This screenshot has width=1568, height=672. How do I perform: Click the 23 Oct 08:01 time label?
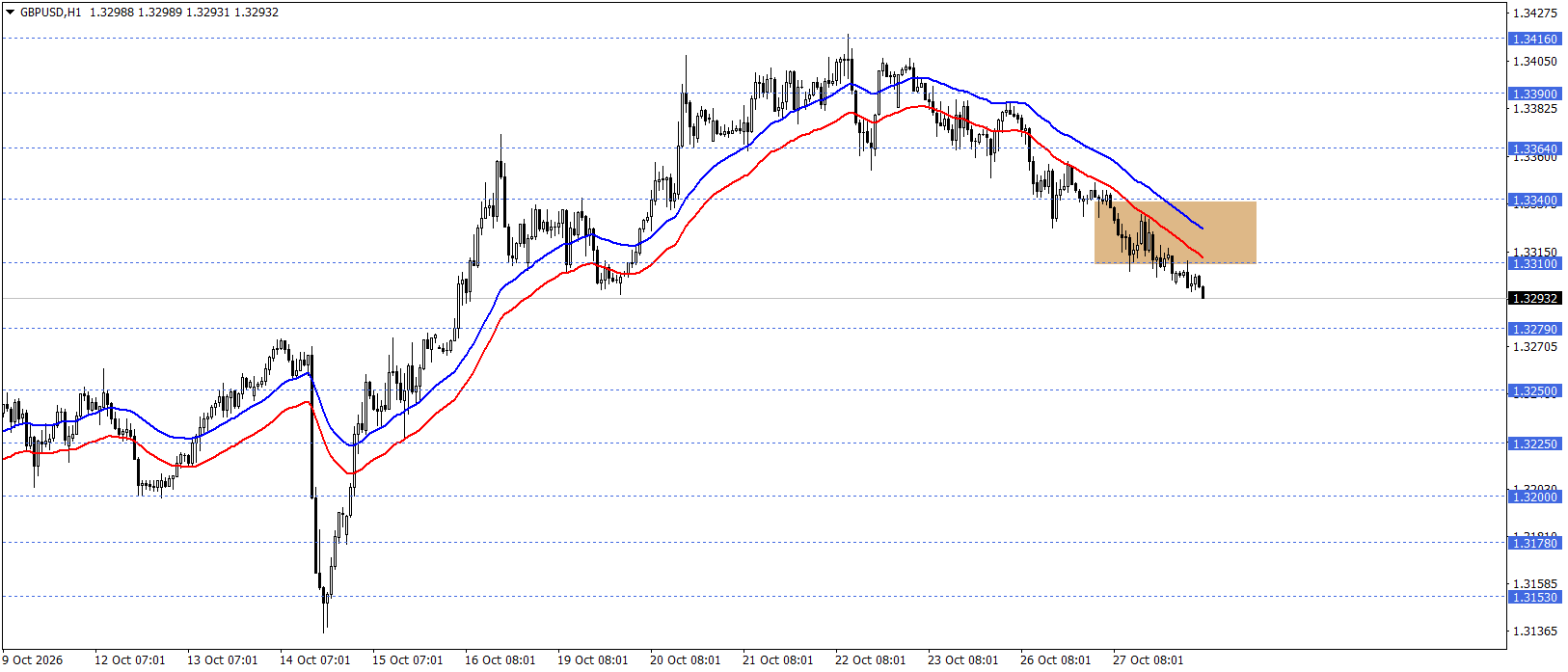pos(963,660)
